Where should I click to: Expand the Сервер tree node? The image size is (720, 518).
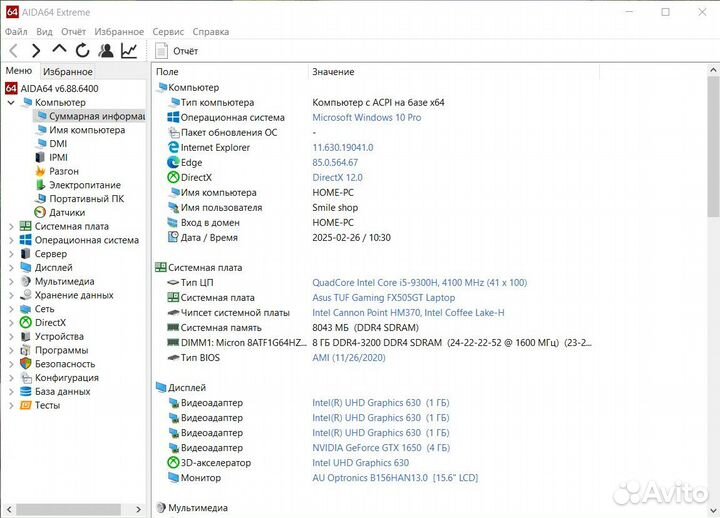(11, 254)
